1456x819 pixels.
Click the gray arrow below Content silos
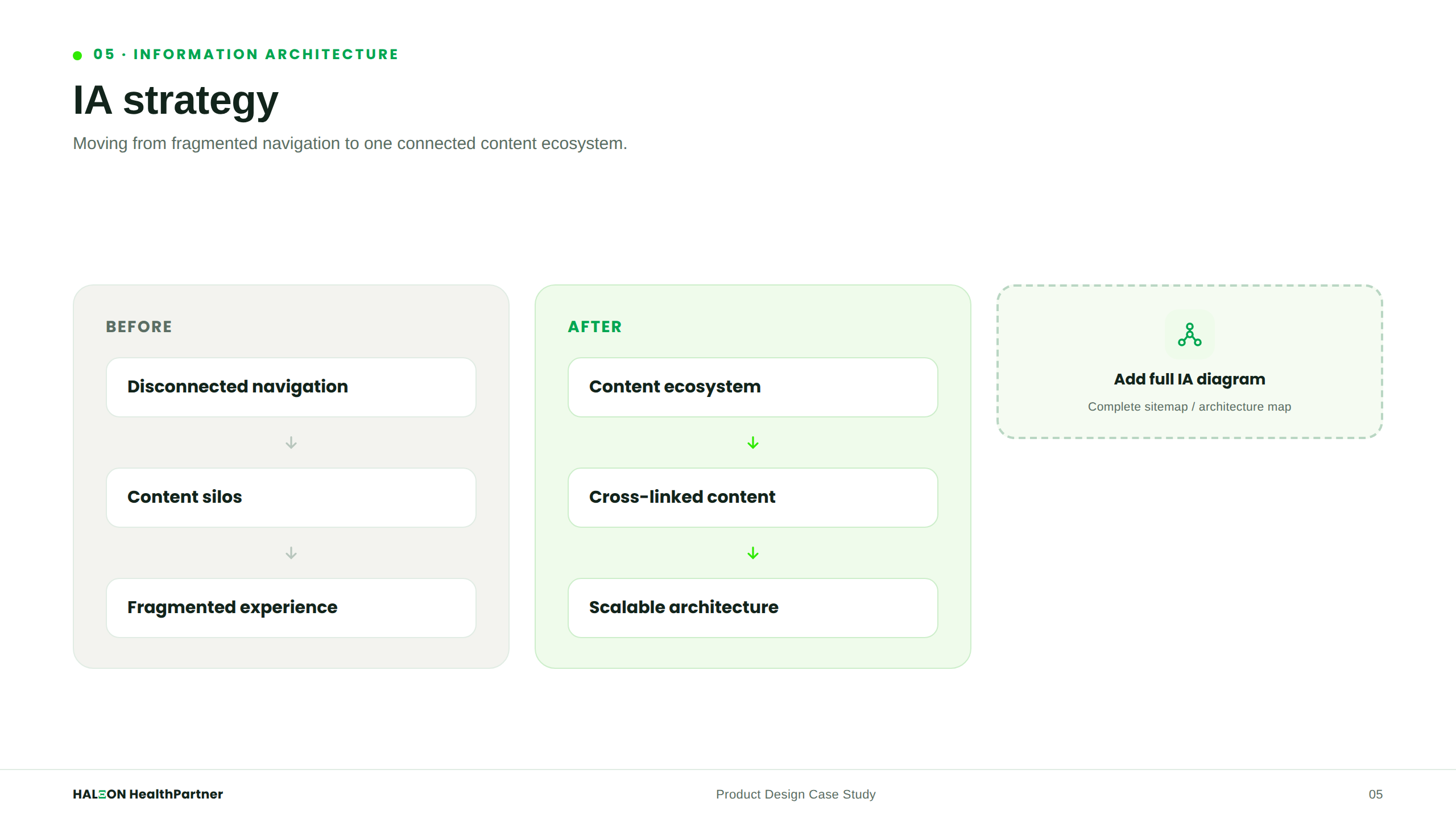coord(291,553)
